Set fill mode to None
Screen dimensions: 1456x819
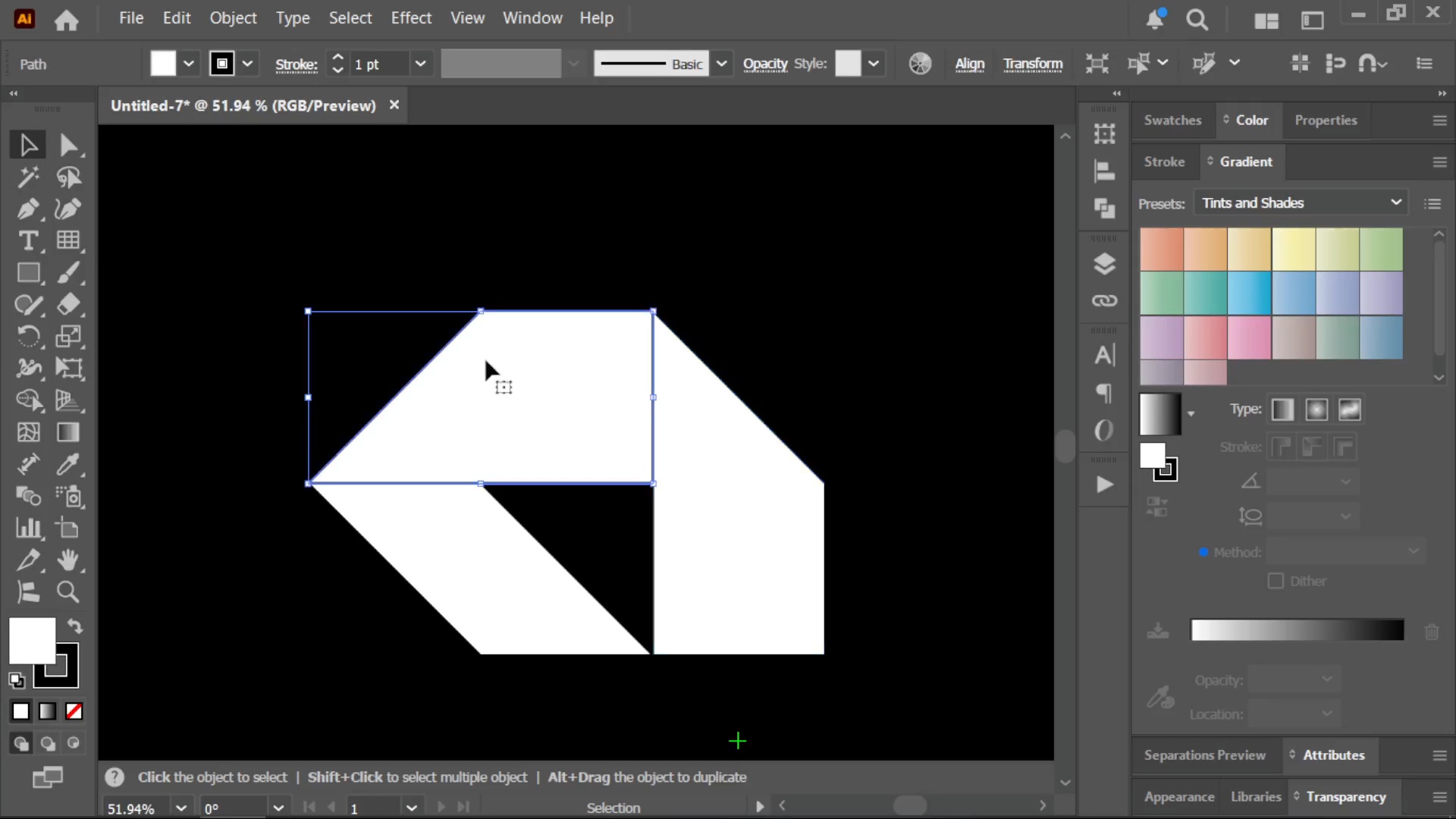tap(74, 711)
